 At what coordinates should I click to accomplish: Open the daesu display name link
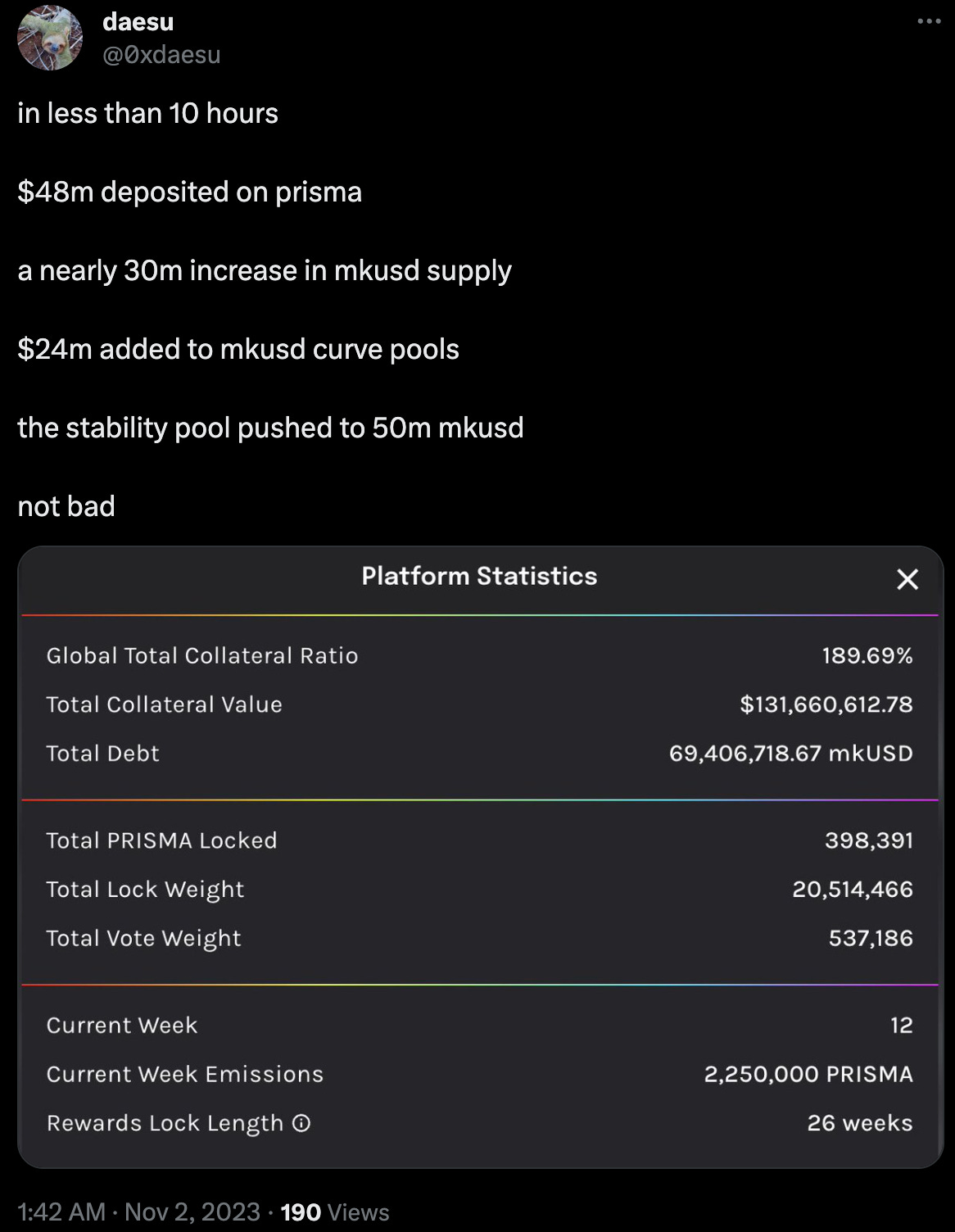pyautogui.click(x=138, y=21)
